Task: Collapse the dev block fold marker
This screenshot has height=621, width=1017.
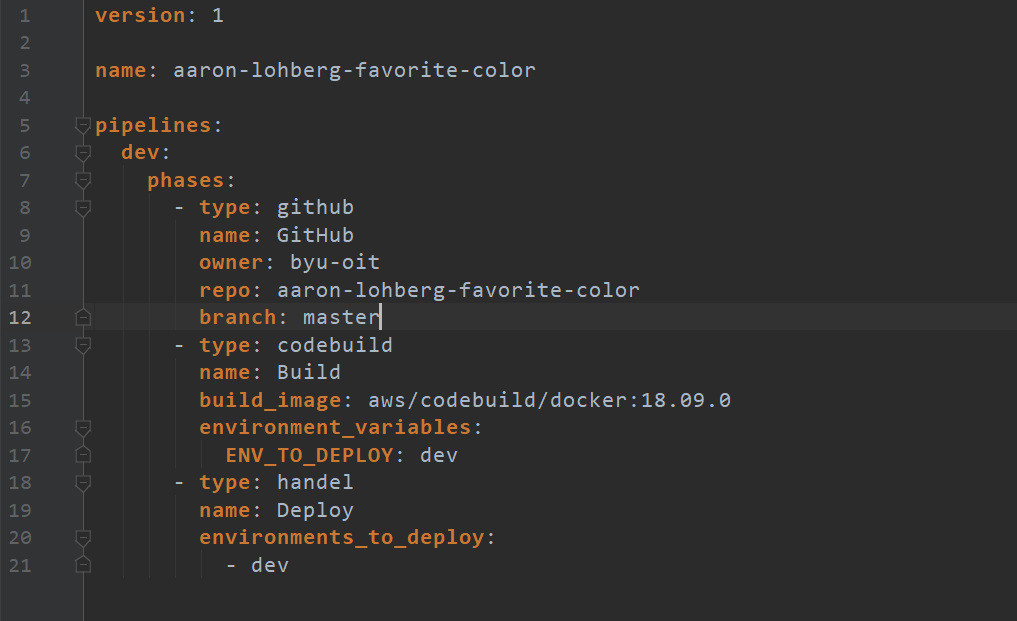Action: pyautogui.click(x=82, y=152)
